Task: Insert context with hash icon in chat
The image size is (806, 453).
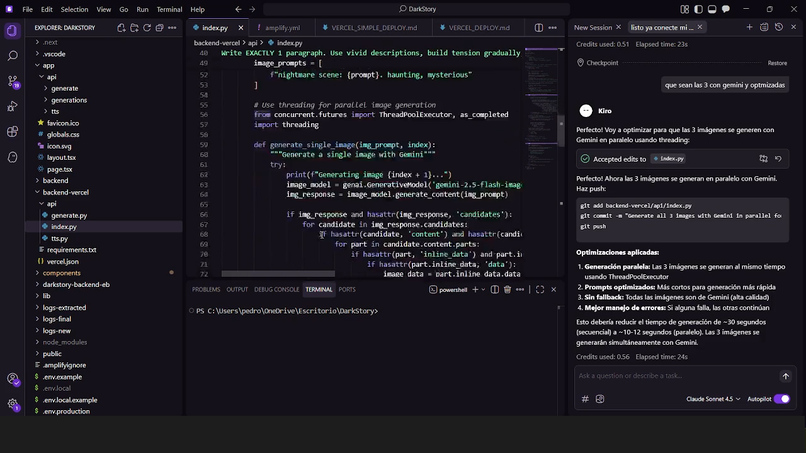Action: 585,399
